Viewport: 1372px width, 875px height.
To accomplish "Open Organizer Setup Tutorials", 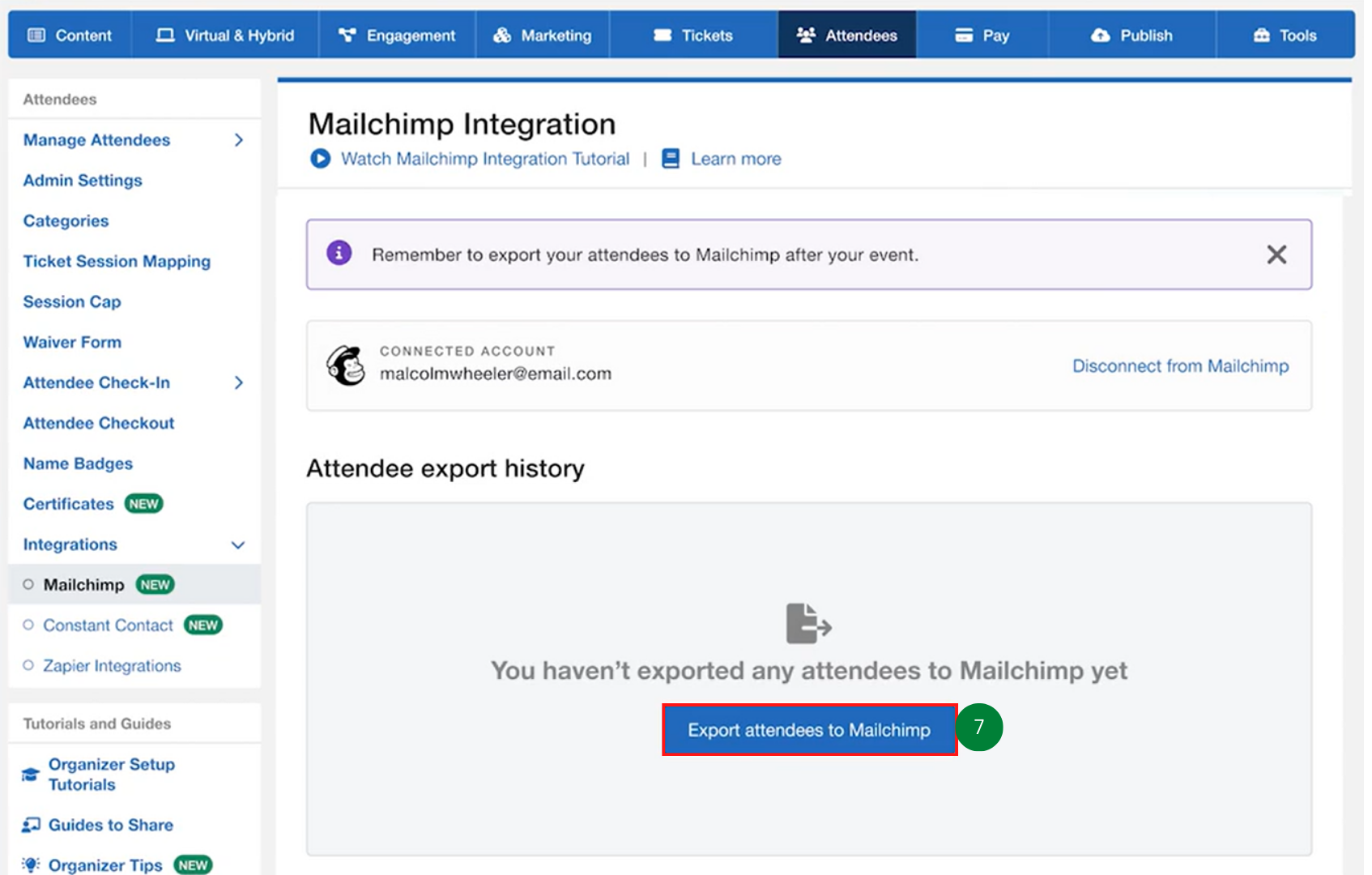I will tap(111, 775).
